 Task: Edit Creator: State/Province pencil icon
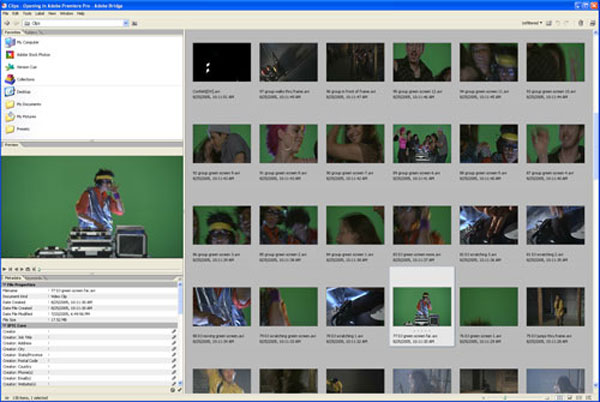[174, 355]
